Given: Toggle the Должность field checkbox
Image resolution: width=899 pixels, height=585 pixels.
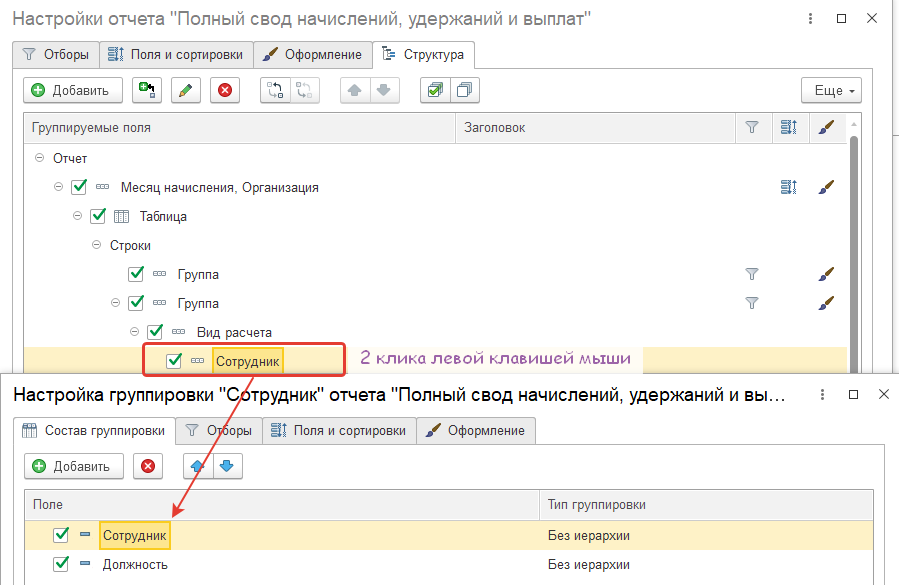Looking at the screenshot, I should [61, 565].
